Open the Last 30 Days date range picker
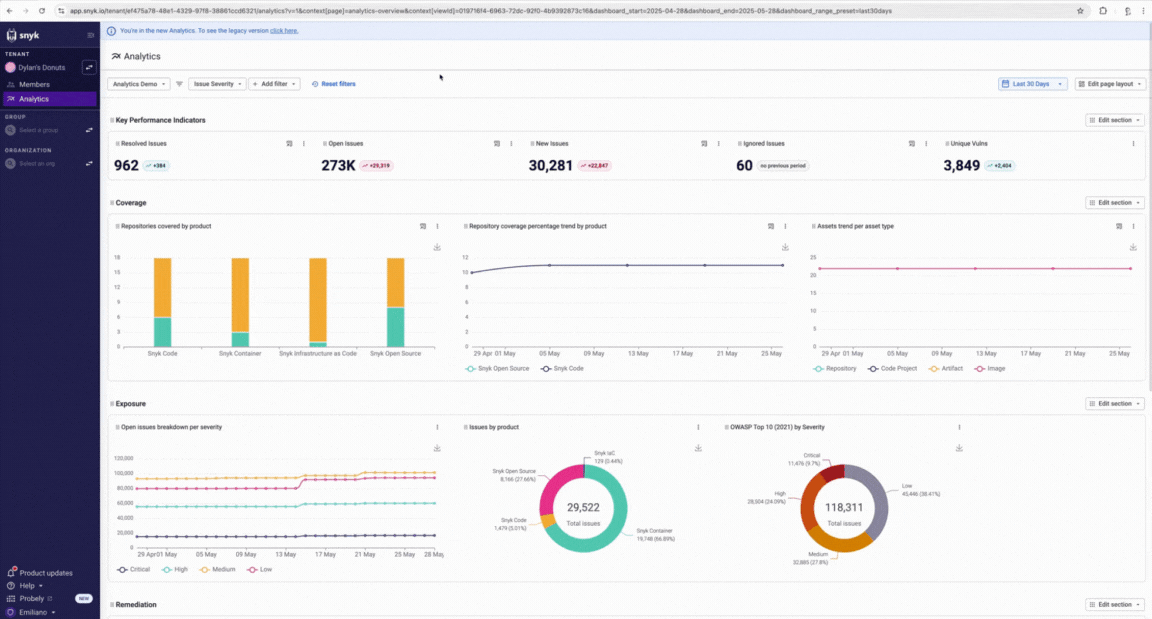 coord(1033,84)
